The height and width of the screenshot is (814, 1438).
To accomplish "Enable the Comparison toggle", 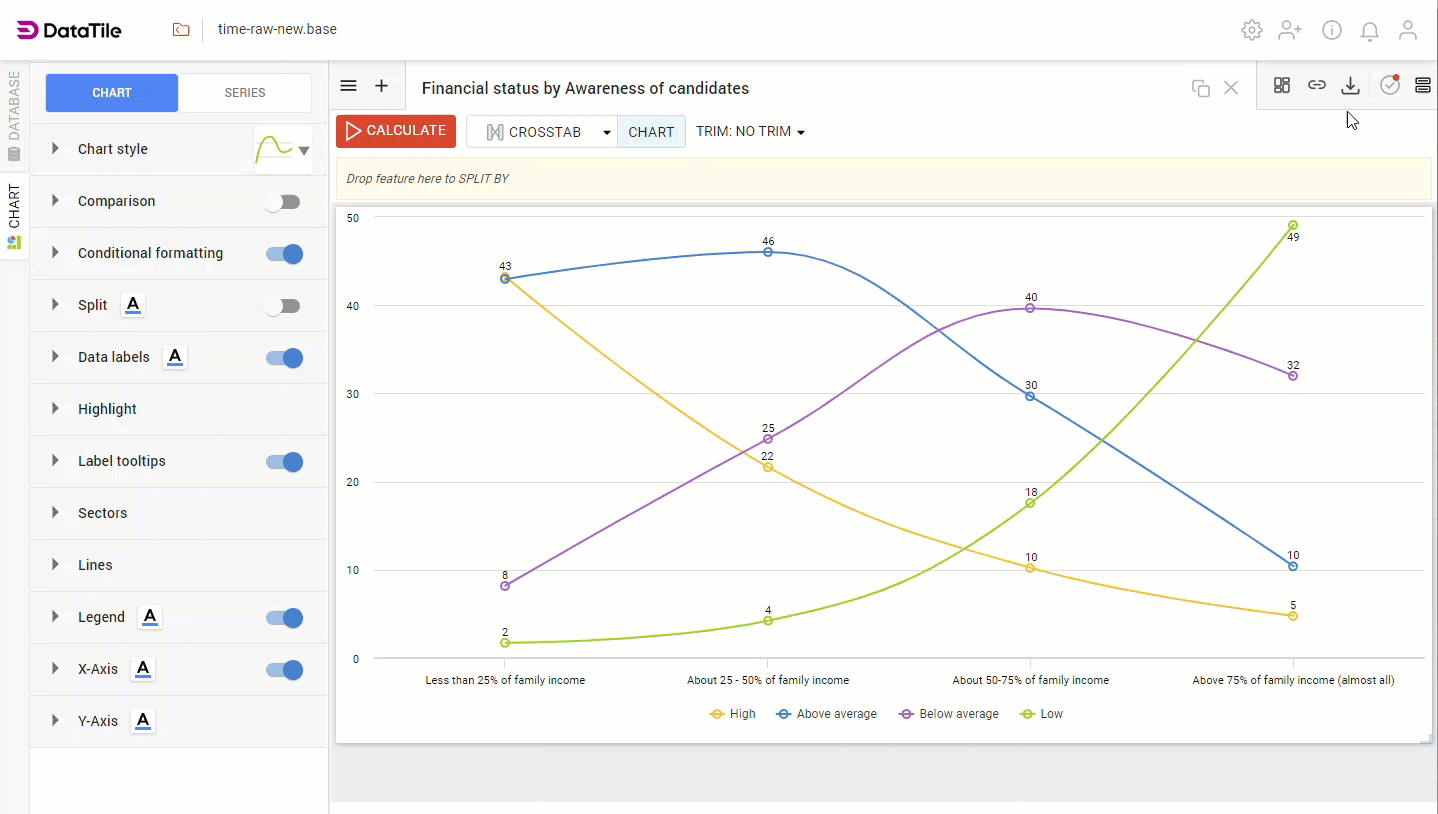I will pyautogui.click(x=282, y=202).
